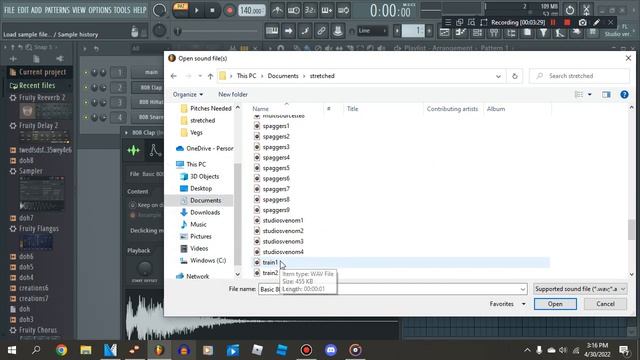The height and width of the screenshot is (360, 640).
Task: Click the Open button in the dialog
Action: click(x=555, y=304)
